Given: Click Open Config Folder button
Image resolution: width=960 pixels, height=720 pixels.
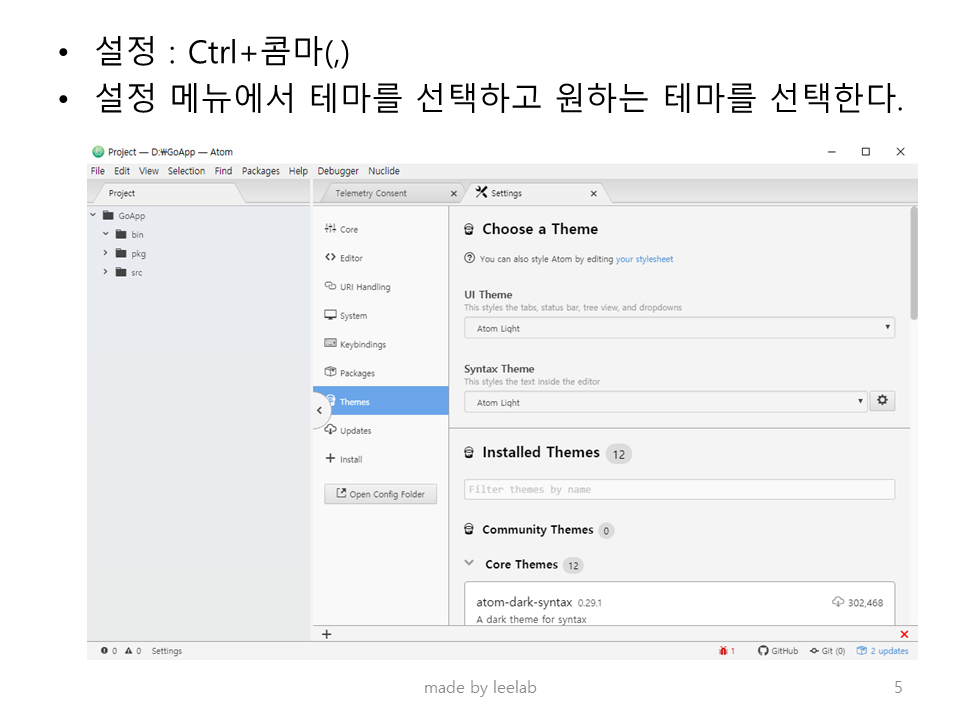Looking at the screenshot, I should [380, 494].
